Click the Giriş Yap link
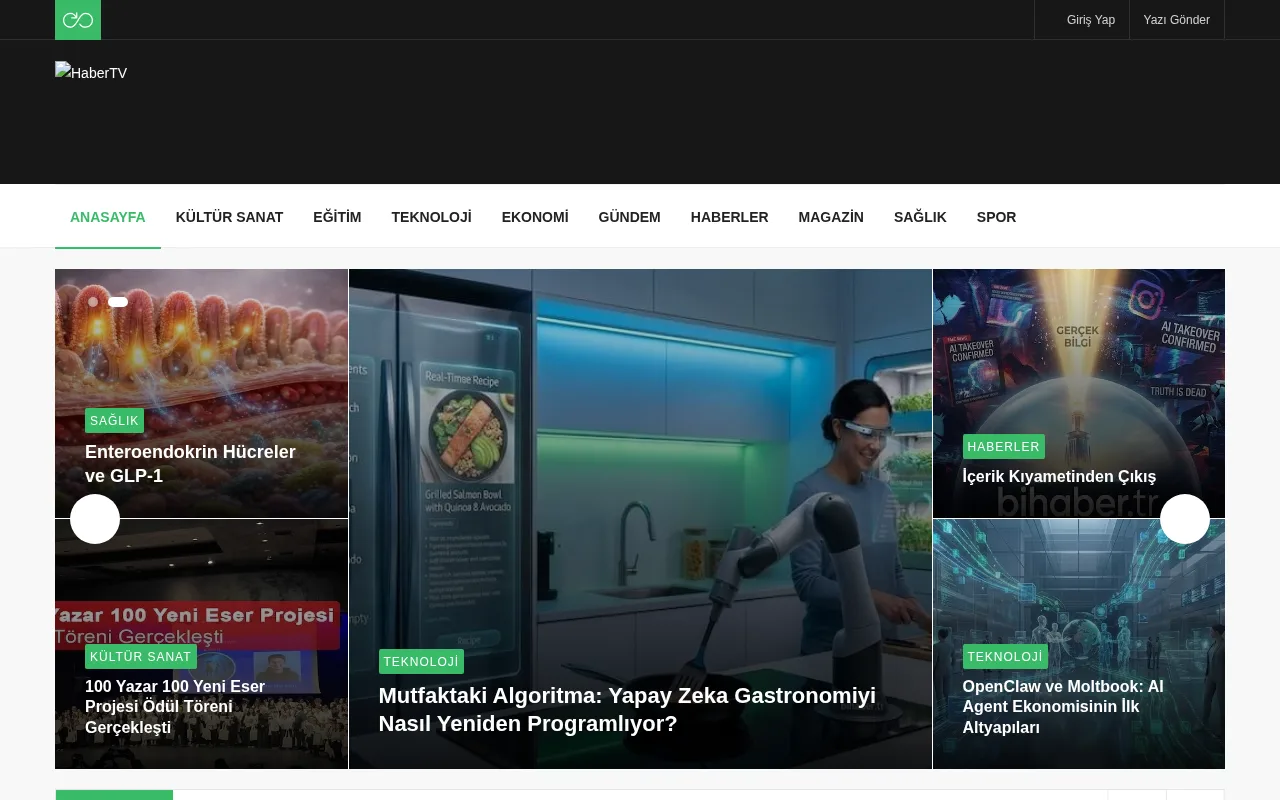The height and width of the screenshot is (800, 1280). pos(1090,19)
